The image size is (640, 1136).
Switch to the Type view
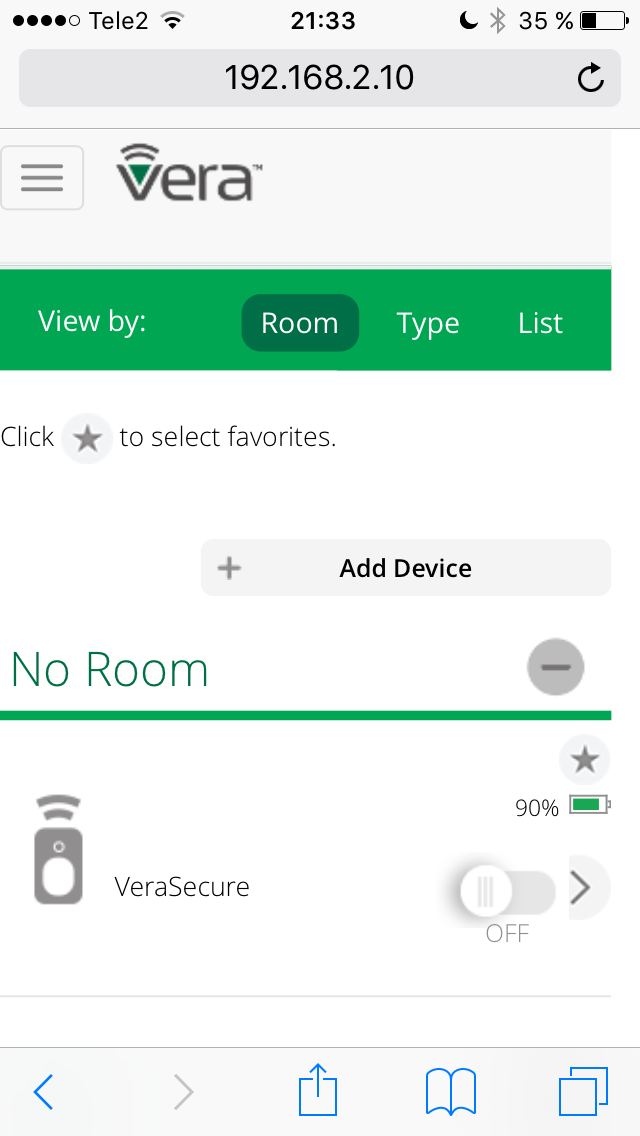coord(428,323)
